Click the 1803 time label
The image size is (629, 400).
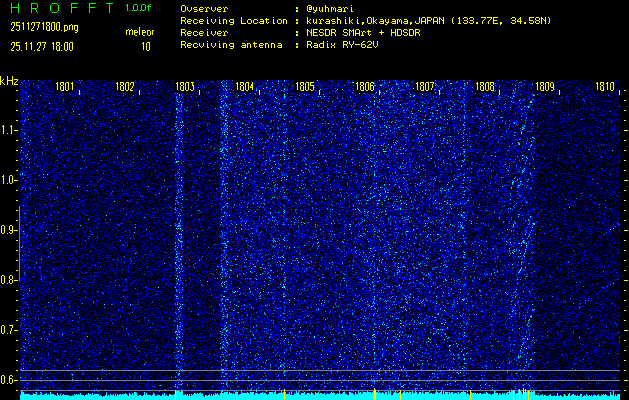(x=185, y=87)
